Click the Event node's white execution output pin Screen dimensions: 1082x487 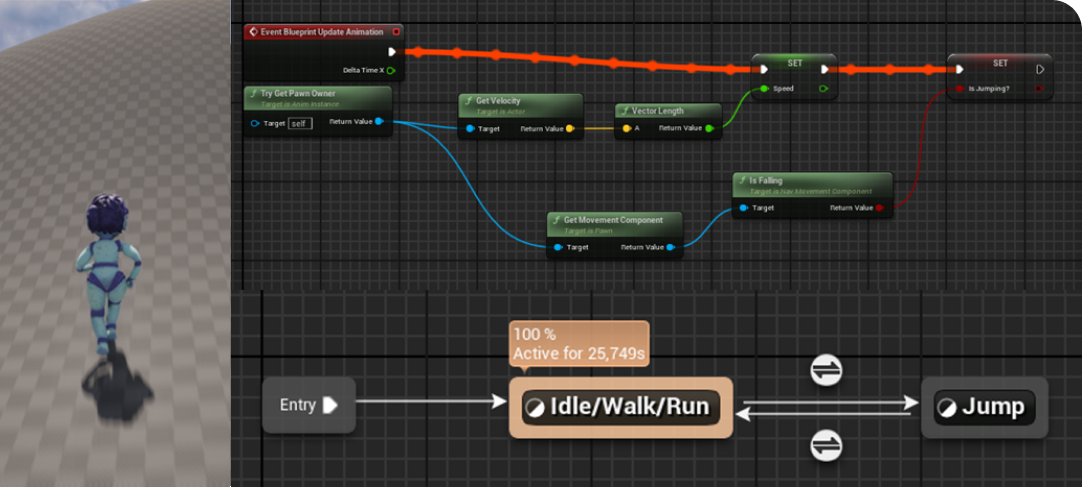tap(392, 52)
